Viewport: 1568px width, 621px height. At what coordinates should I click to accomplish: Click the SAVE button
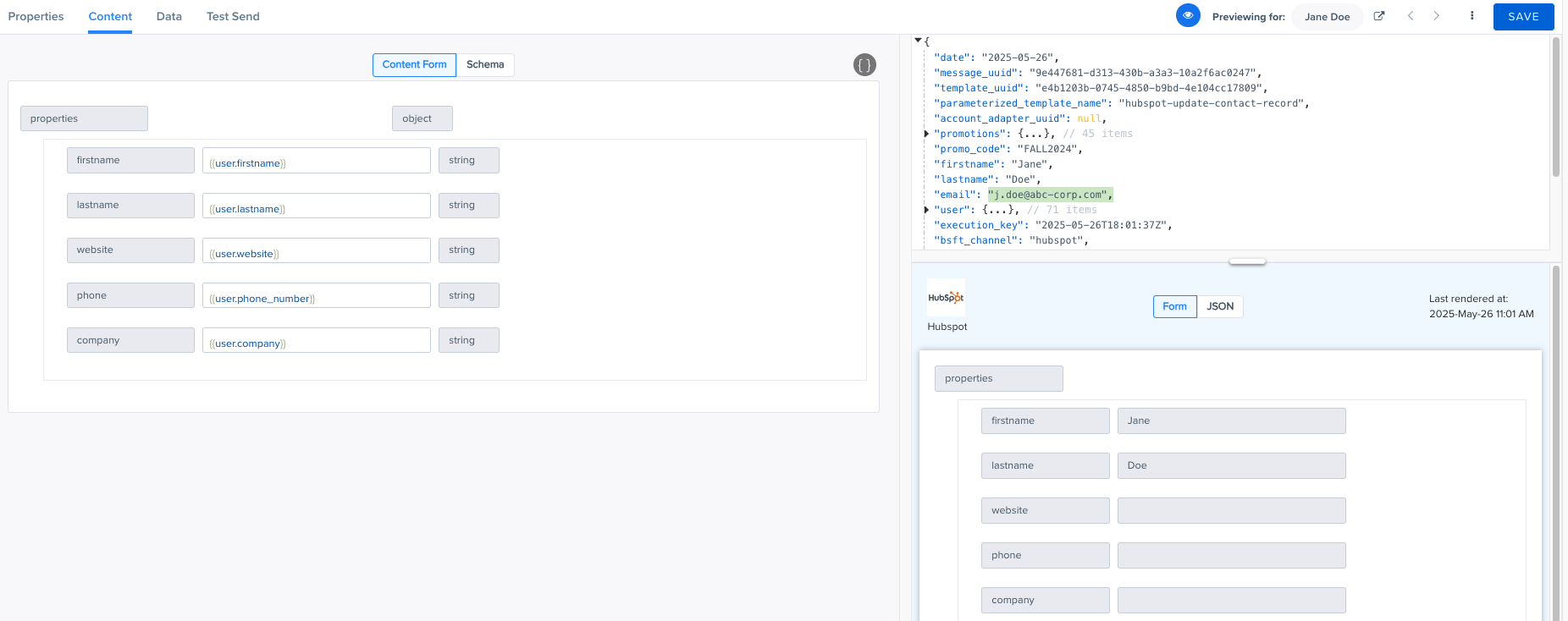coord(1523,17)
